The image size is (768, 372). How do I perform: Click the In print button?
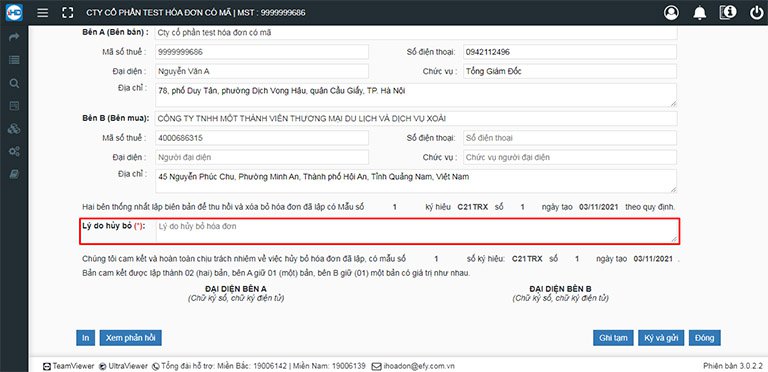pyautogui.click(x=85, y=338)
